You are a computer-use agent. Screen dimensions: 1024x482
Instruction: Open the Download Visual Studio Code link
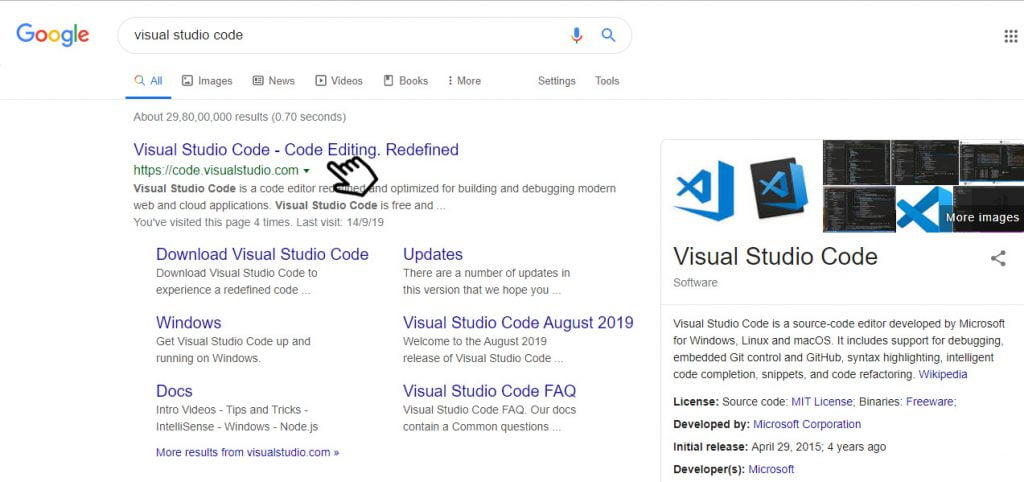pos(262,254)
